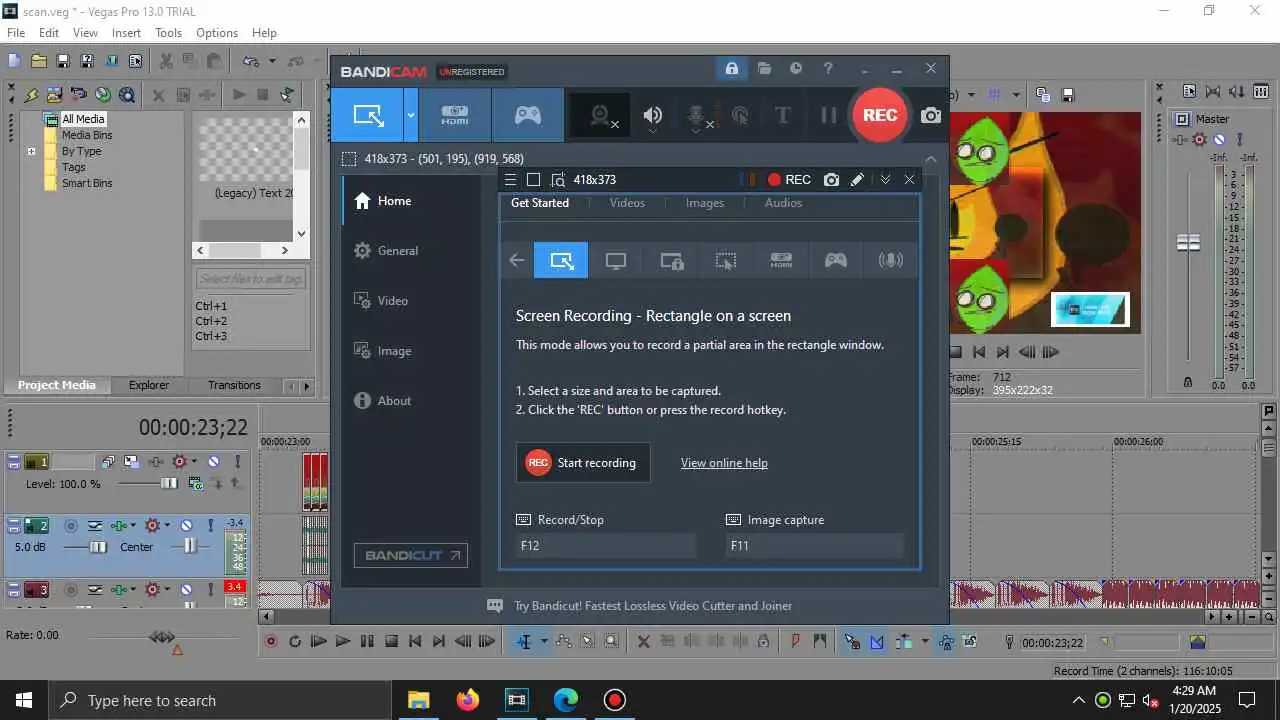1280x720 pixels.
Task: Click the Bandicut button
Action: 410,555
